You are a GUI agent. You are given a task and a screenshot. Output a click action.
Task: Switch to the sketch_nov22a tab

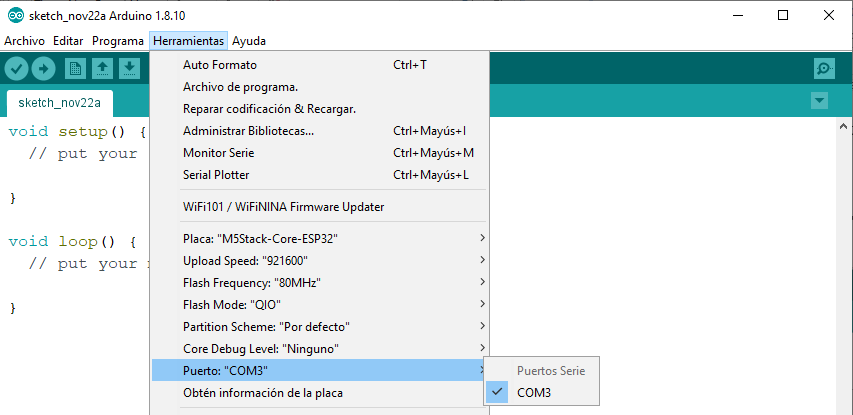[x=60, y=103]
